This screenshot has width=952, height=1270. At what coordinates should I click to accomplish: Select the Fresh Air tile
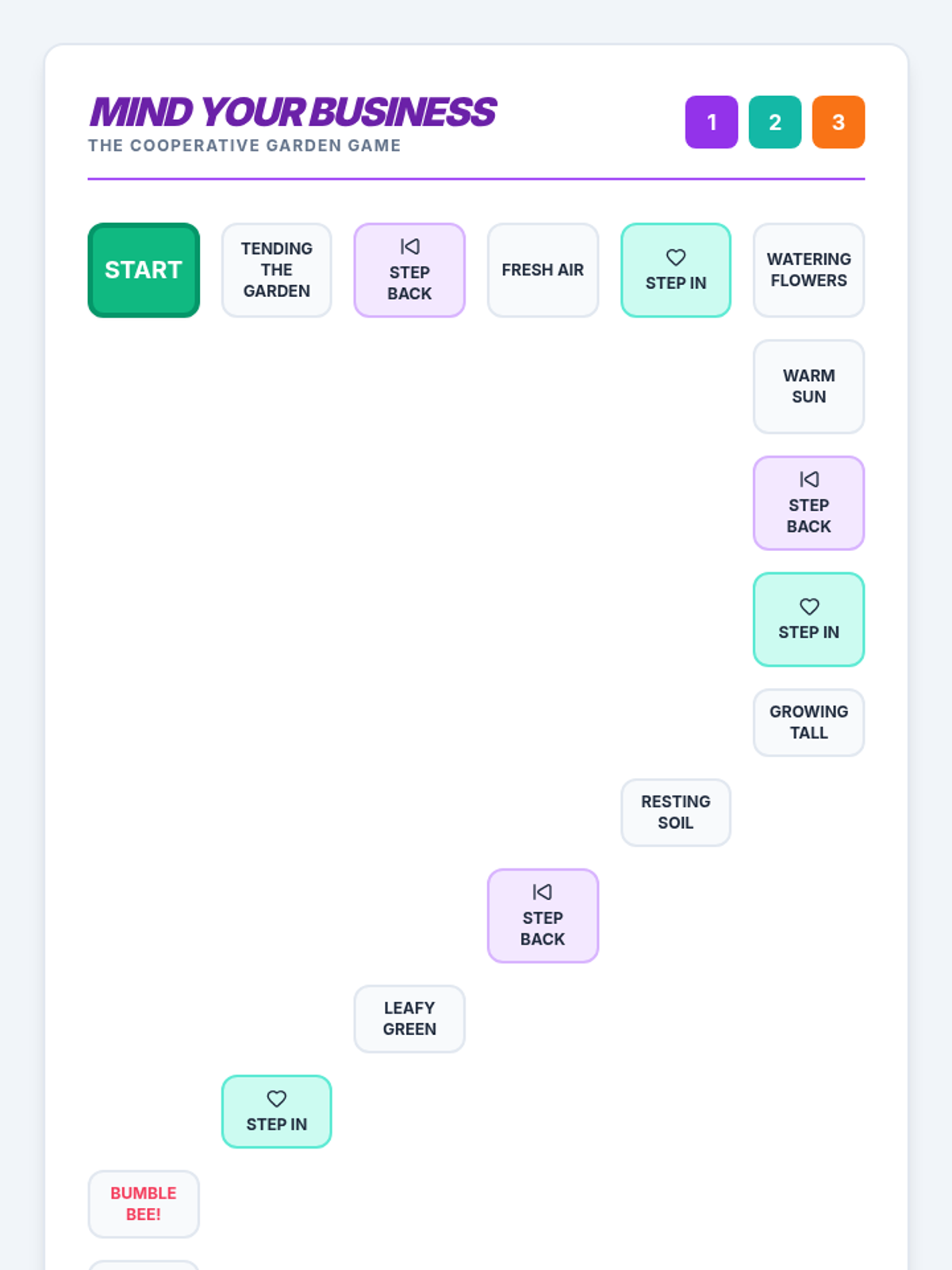click(x=543, y=270)
